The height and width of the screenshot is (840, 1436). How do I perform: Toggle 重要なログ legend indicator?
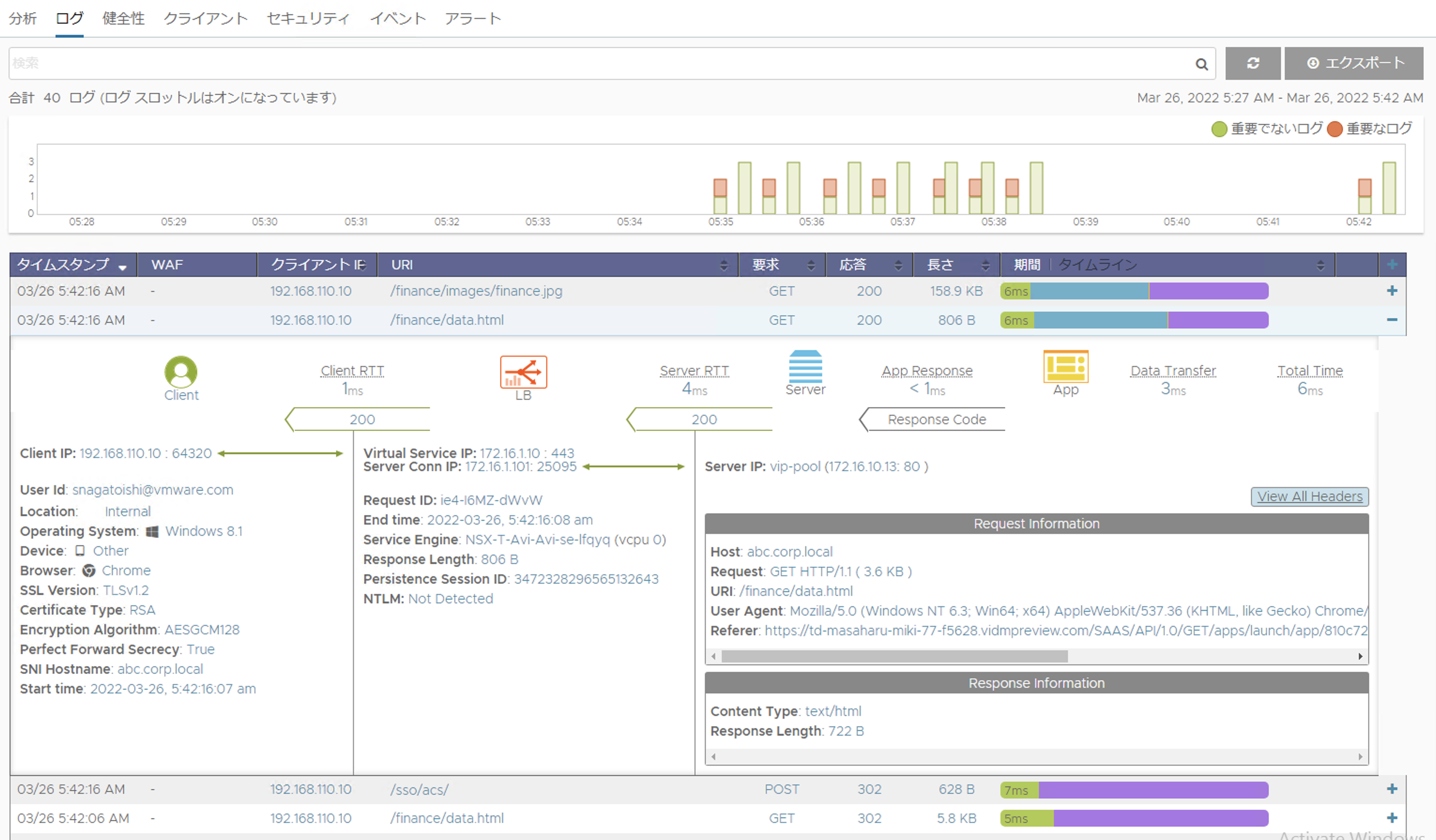pyautogui.click(x=1334, y=129)
